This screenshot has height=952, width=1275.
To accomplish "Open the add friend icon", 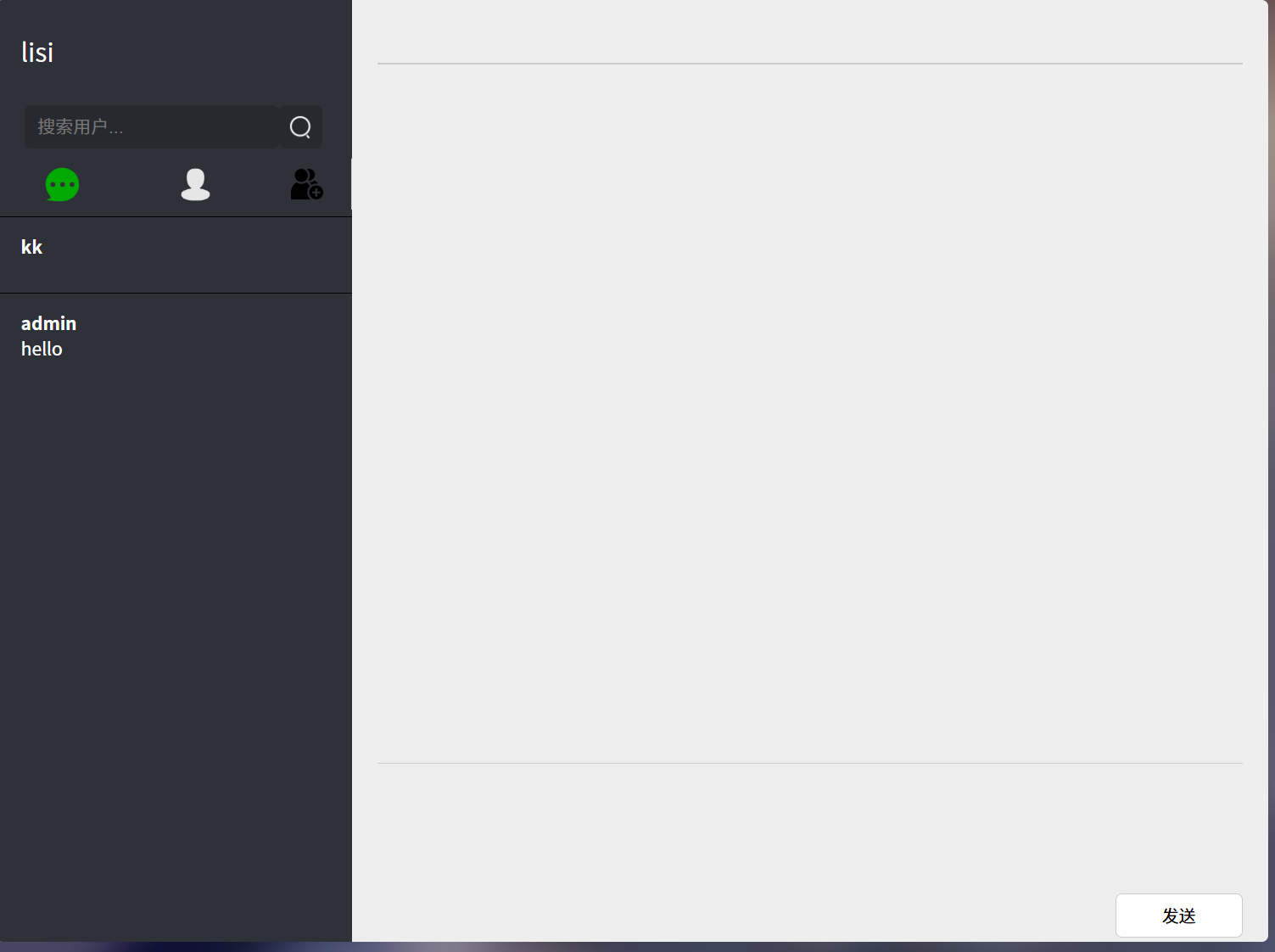I will 306,184.
